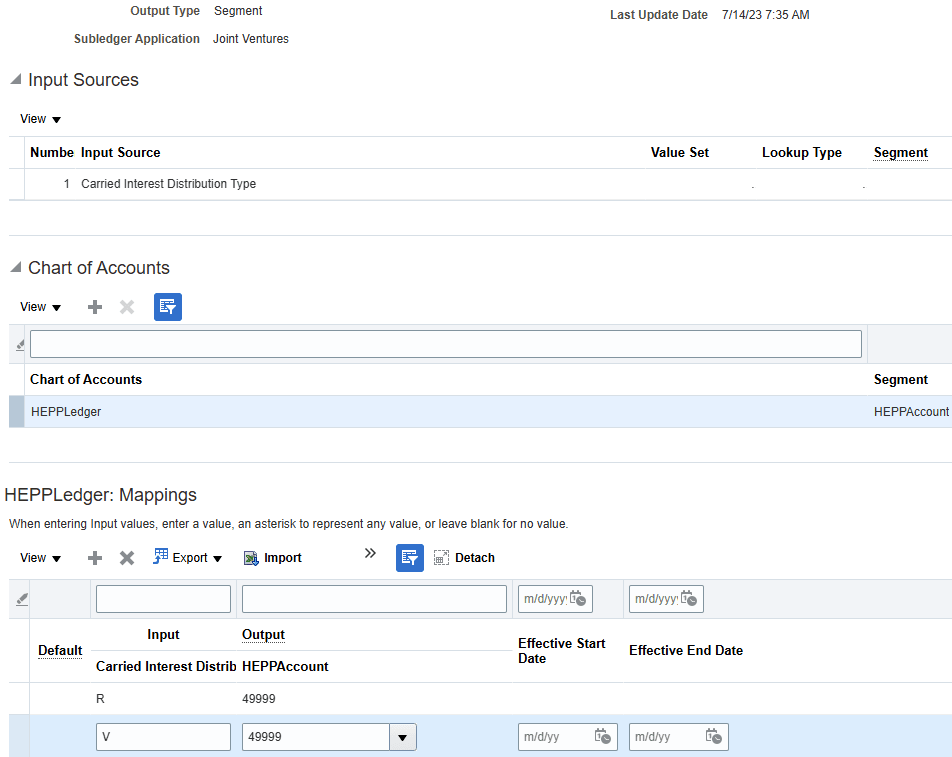This screenshot has width=952, height=757.
Task: Add a new mapping row
Action: [x=94, y=557]
